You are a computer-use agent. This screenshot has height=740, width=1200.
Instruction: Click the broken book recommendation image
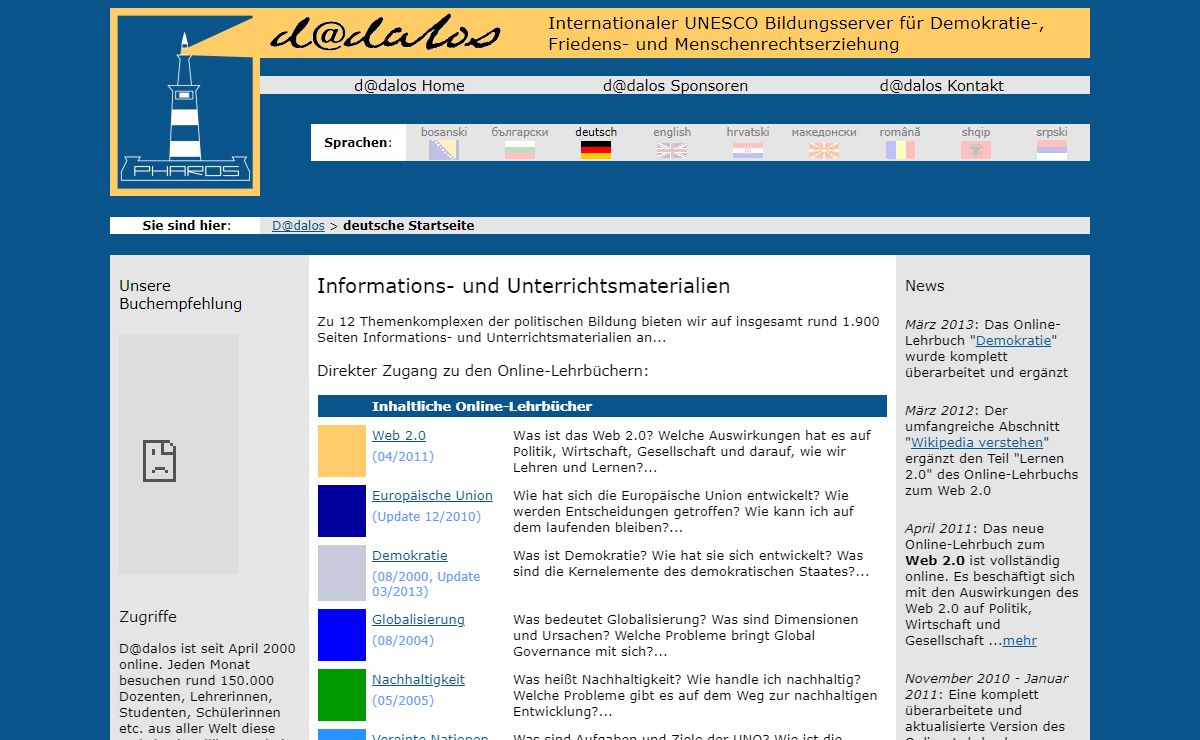[x=179, y=454]
